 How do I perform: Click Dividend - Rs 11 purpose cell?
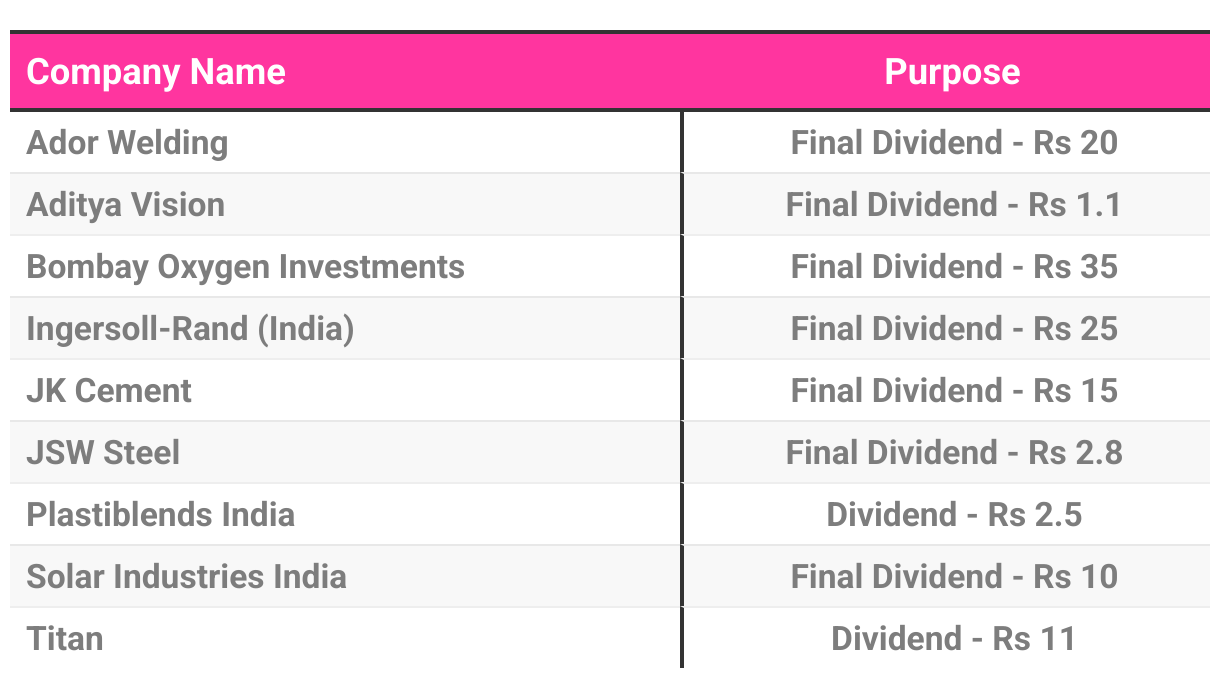coord(954,639)
